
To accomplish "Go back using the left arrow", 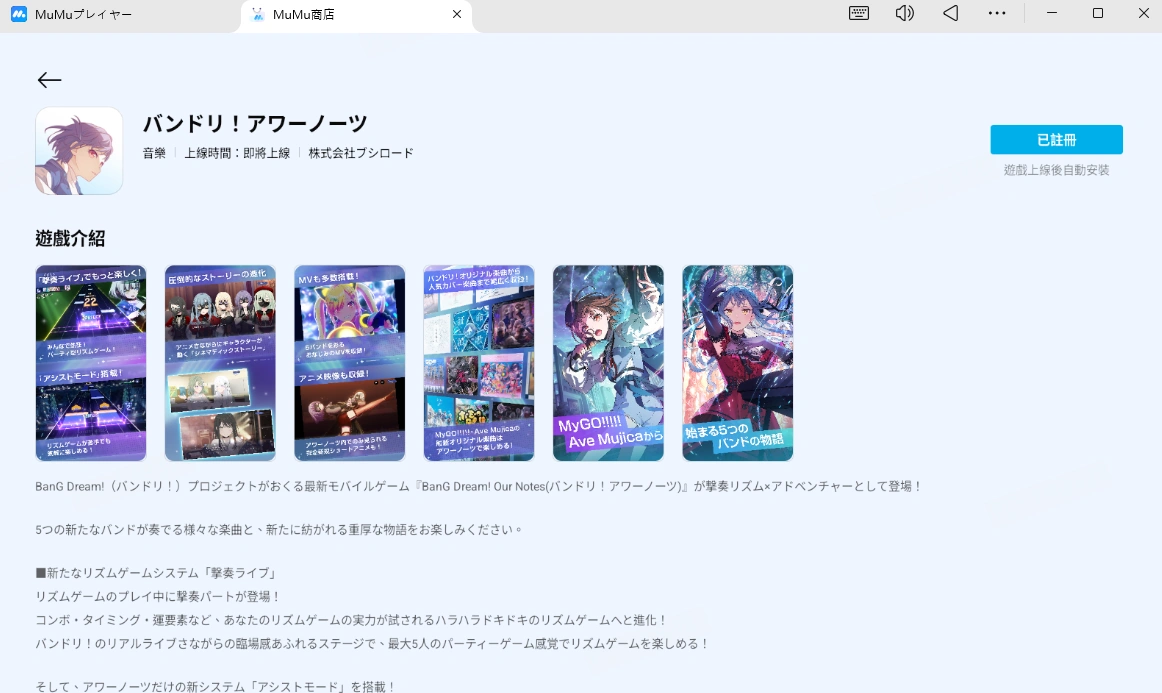I will point(49,80).
